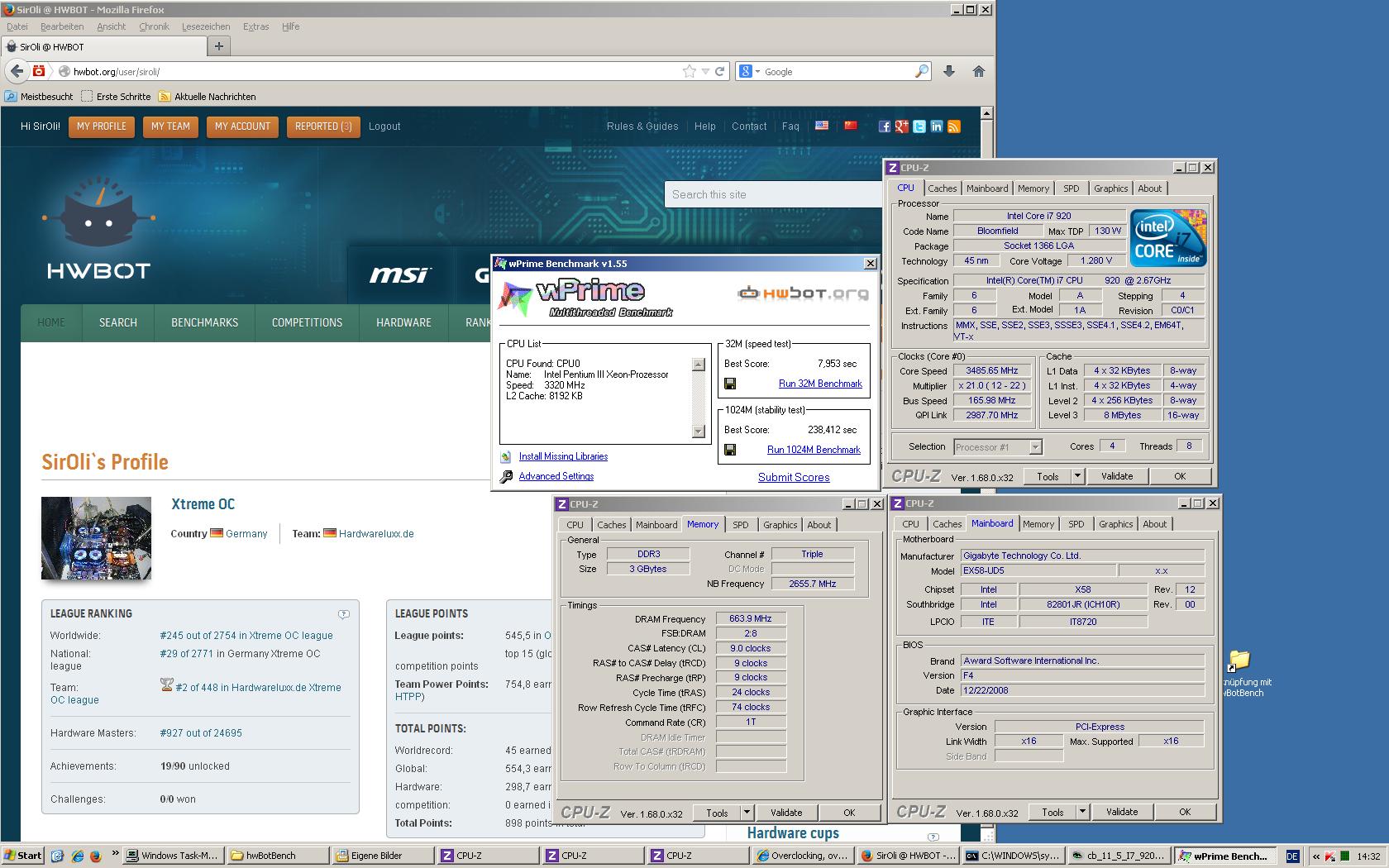Screen dimensions: 1389x868
Task: Select BENCHMARKS in HWBOT navigation bar
Action: (x=204, y=322)
